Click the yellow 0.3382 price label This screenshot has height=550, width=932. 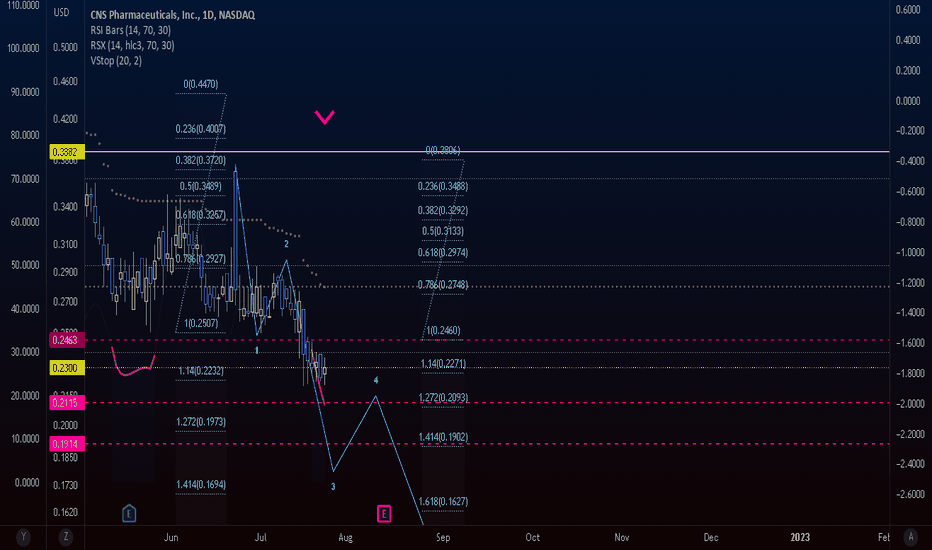click(67, 152)
